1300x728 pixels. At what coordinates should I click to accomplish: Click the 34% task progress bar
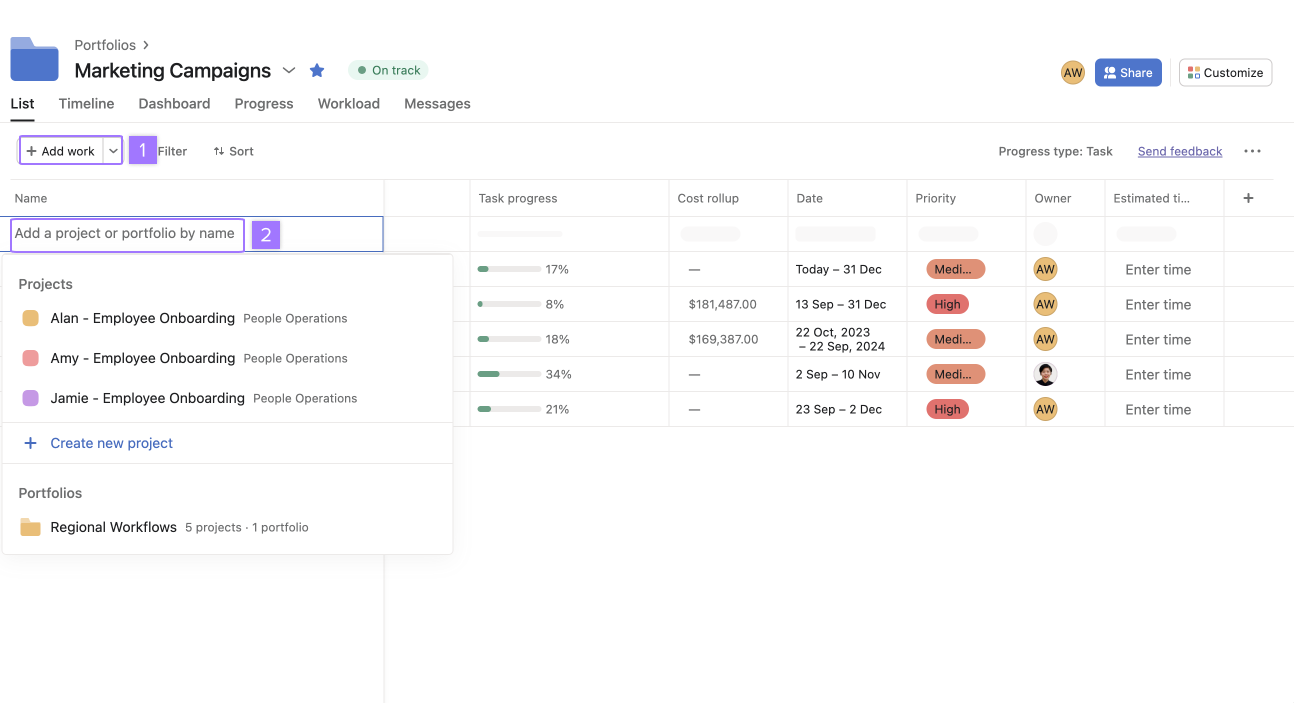click(502, 374)
